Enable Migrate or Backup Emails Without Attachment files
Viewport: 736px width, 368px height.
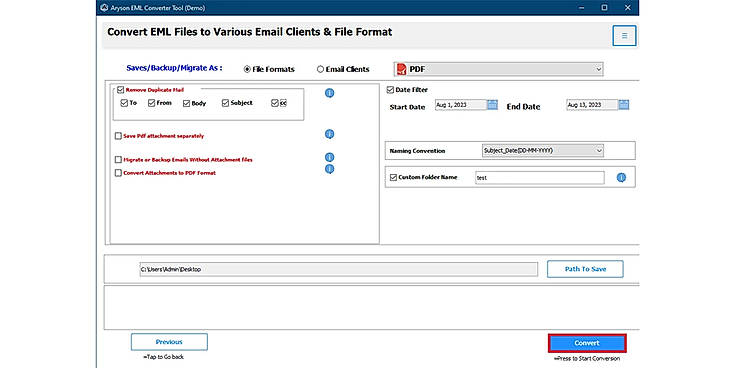(x=118, y=160)
